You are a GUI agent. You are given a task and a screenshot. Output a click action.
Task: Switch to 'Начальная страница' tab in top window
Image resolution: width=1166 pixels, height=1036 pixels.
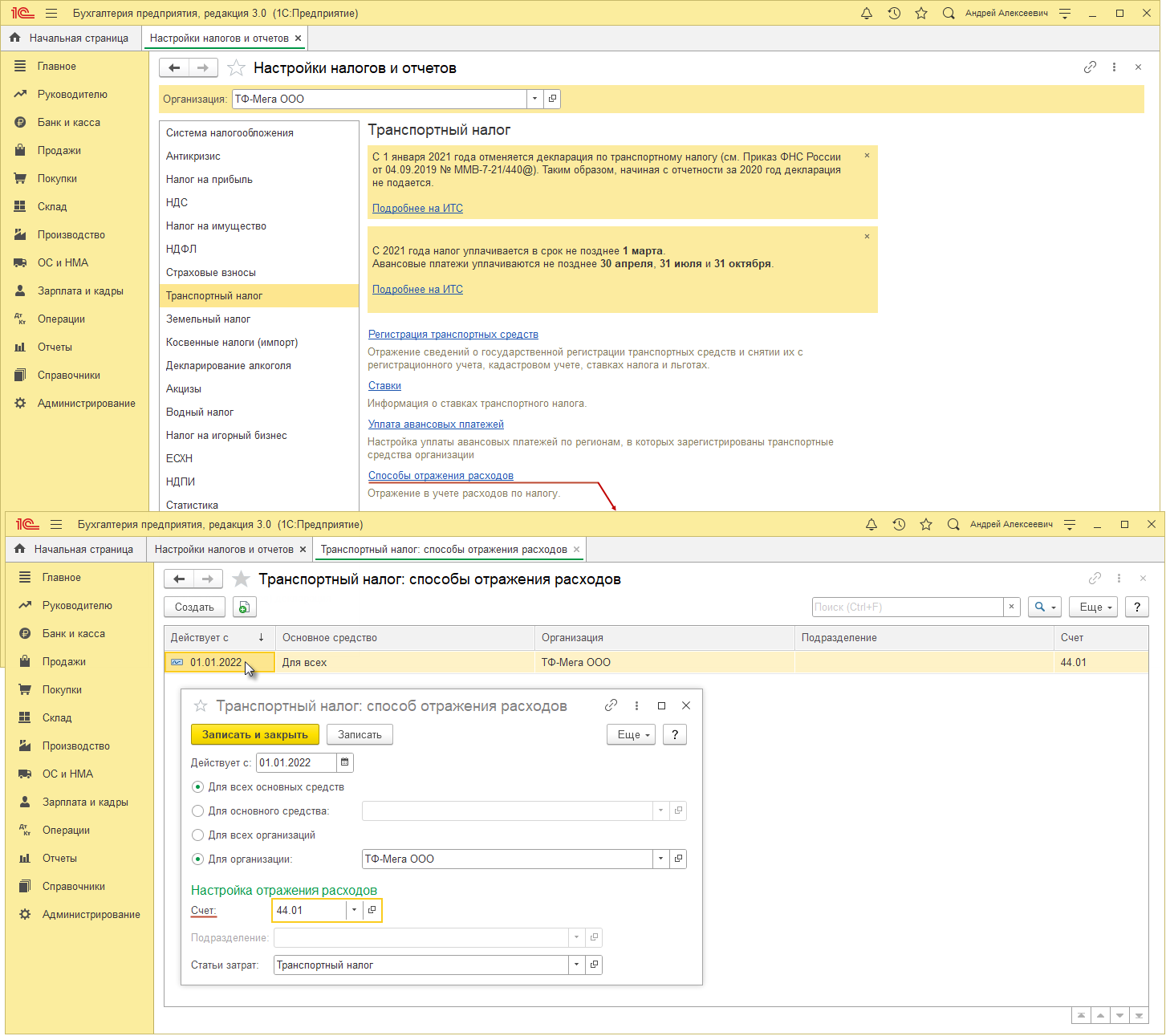(70, 38)
